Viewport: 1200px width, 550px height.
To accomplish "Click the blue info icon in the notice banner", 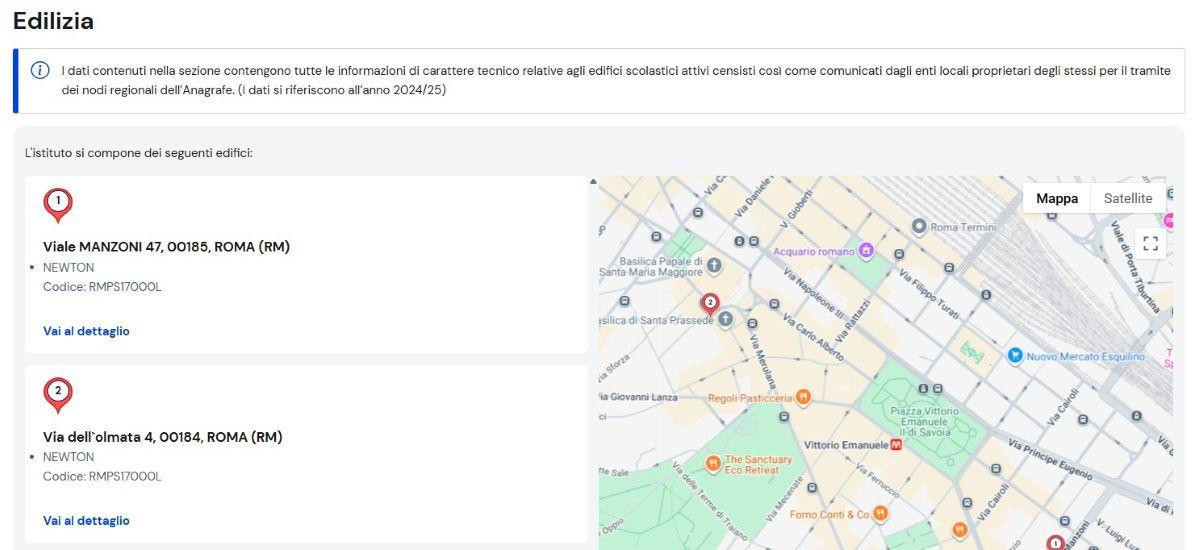I will pos(40,70).
